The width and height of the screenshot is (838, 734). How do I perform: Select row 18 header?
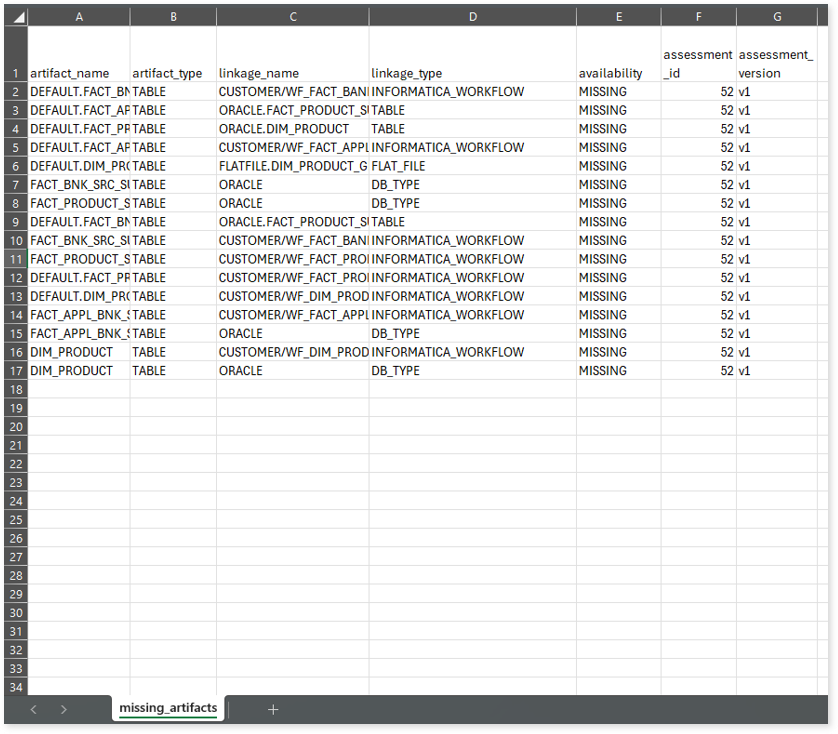15,389
